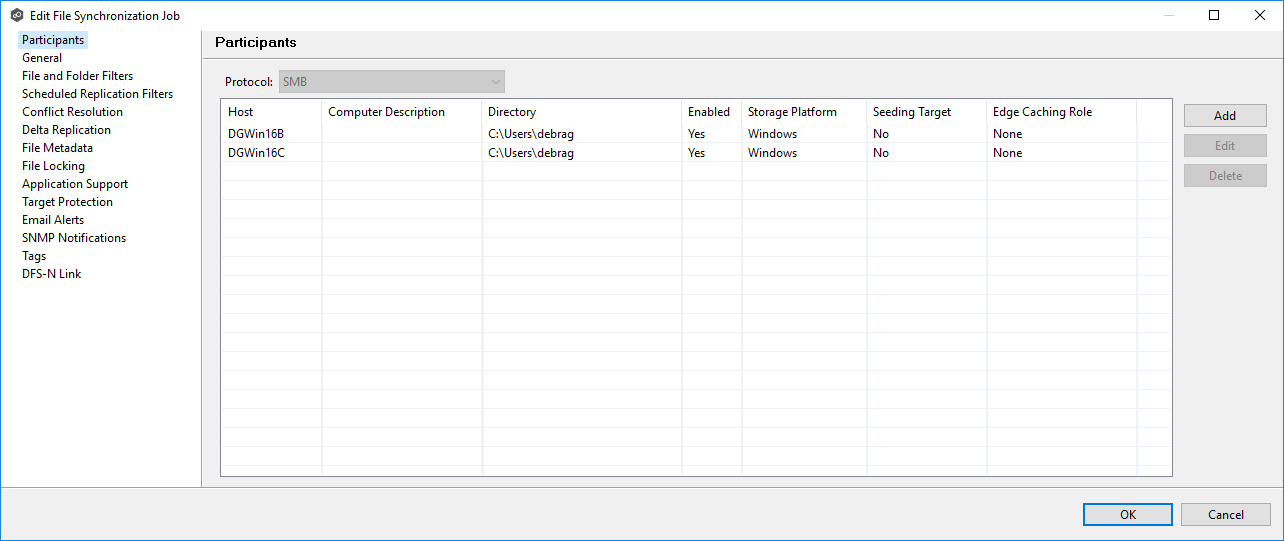Switch to File Locking page
The width and height of the screenshot is (1284, 541).
click(x=53, y=166)
